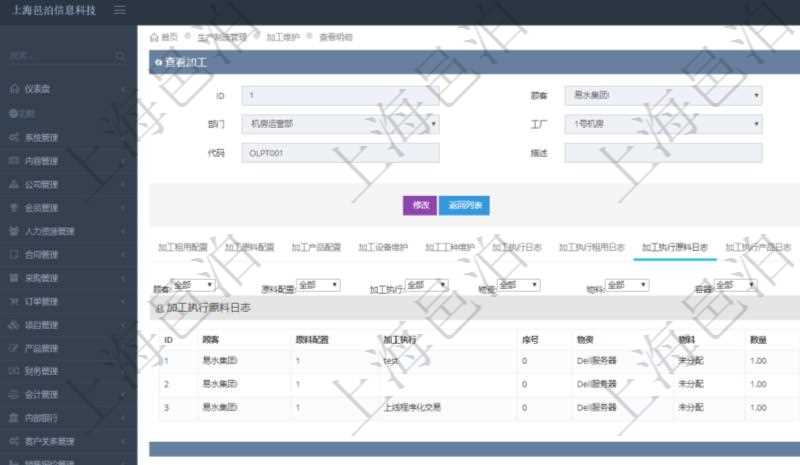Click the 合同管理 sidebar icon
This screenshot has width=800, height=465.
pos(14,254)
